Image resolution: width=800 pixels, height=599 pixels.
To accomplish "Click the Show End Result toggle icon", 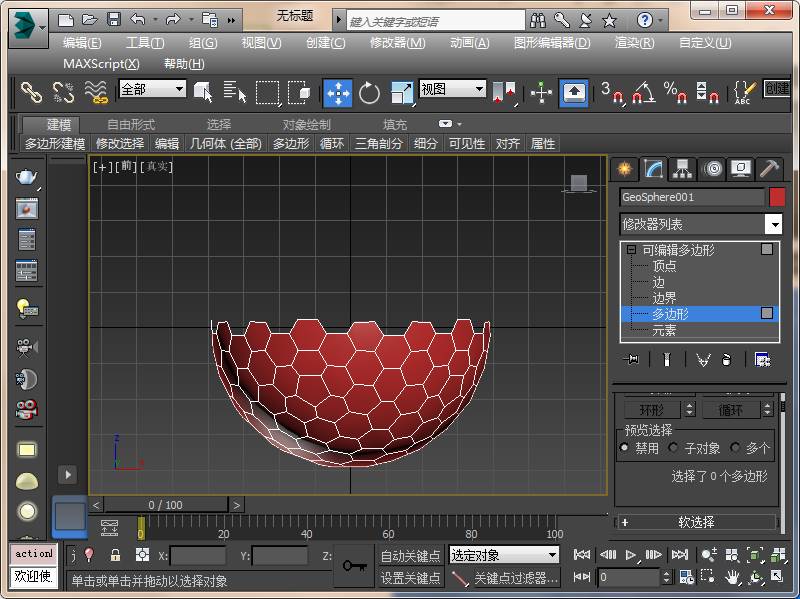I will click(666, 360).
